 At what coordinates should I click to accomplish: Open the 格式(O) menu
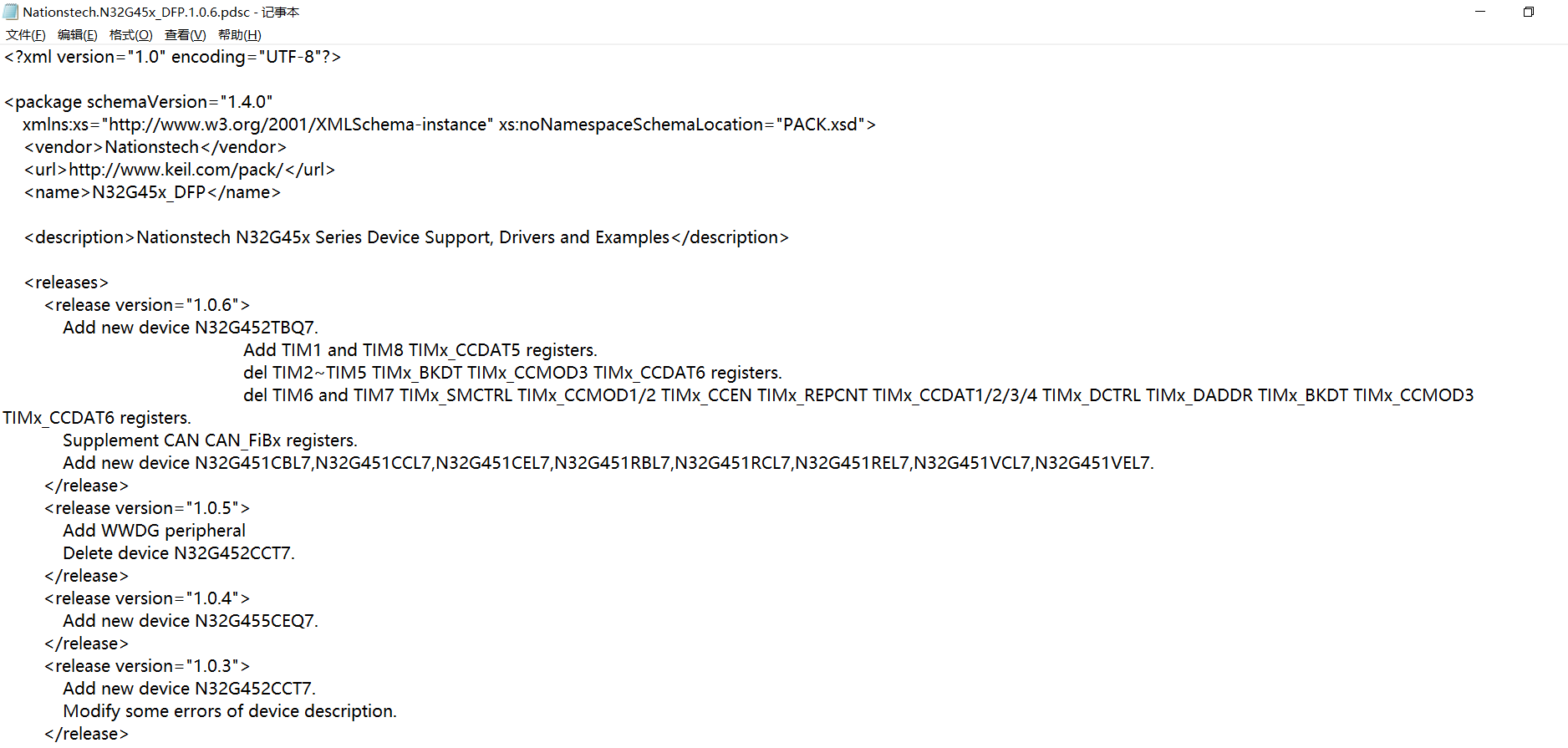click(131, 35)
